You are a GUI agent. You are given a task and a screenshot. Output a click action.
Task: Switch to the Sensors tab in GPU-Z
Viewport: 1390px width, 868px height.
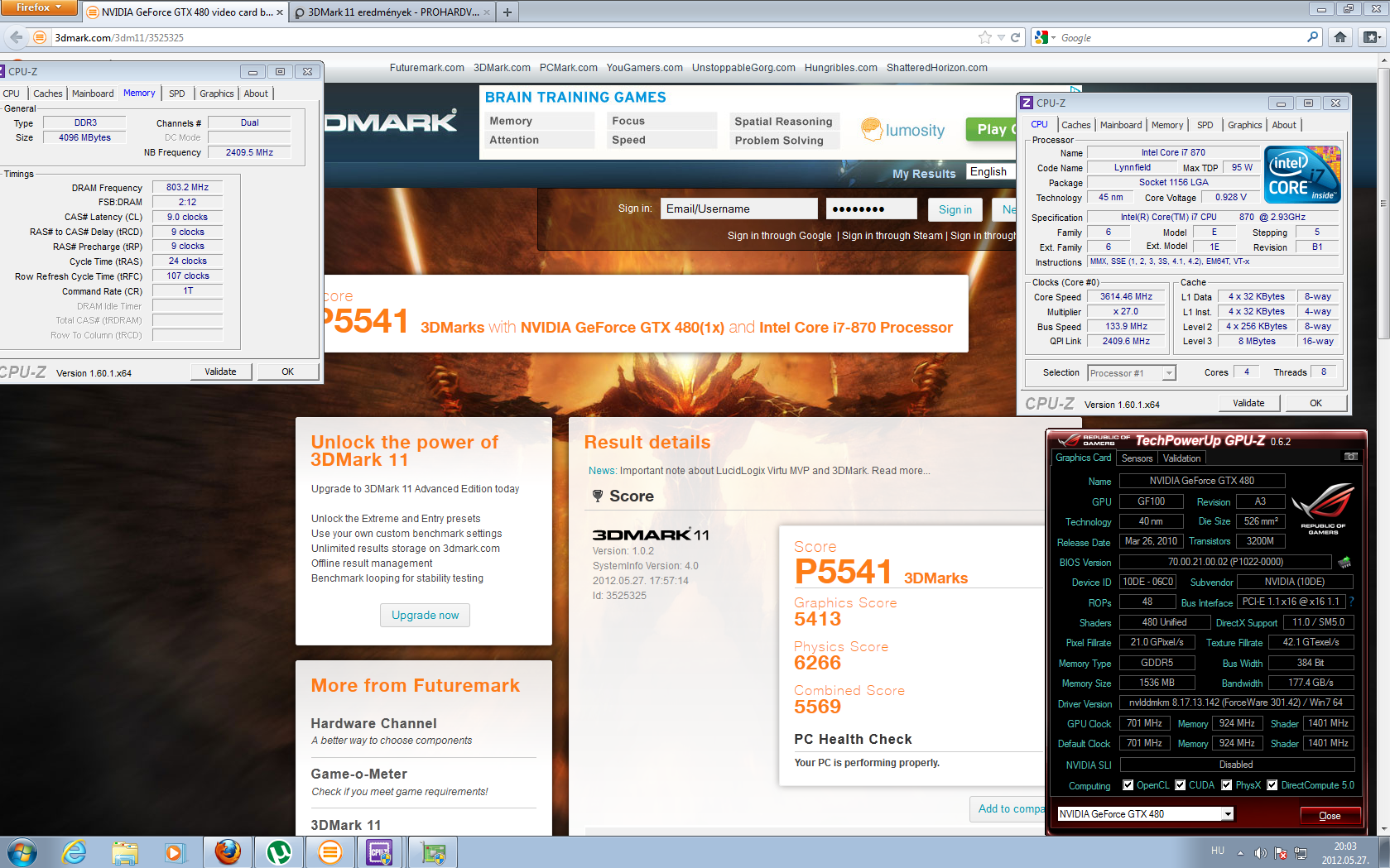1137,458
